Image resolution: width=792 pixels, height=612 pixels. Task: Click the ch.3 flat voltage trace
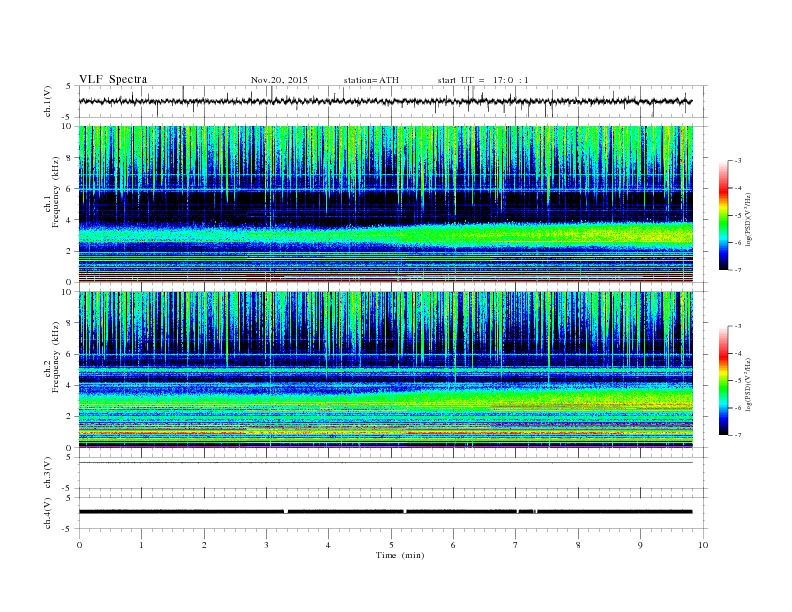click(x=385, y=462)
